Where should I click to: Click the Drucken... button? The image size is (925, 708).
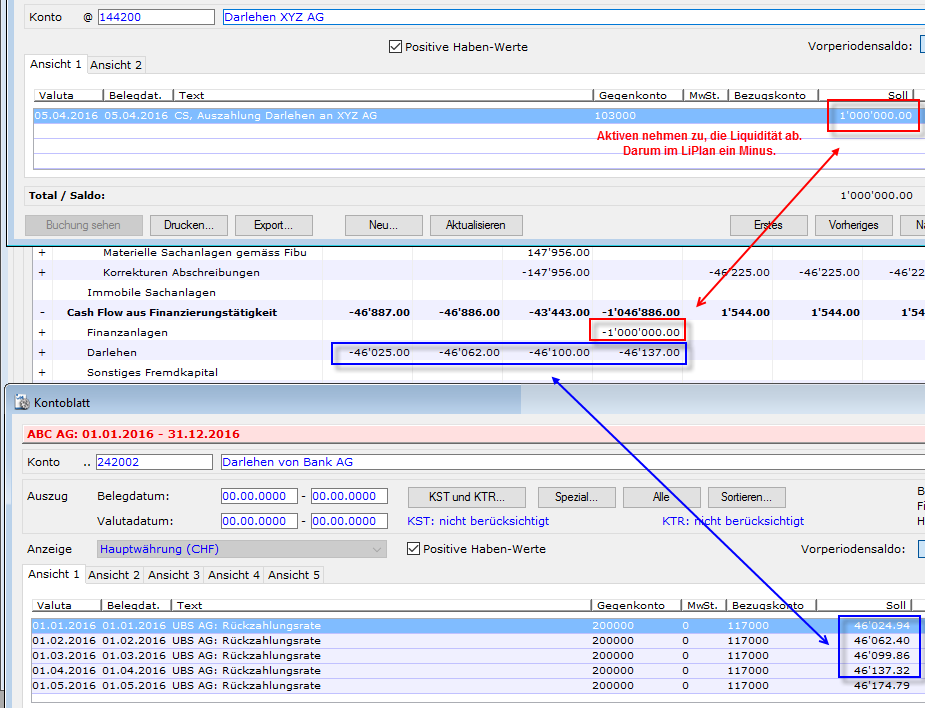point(196,225)
